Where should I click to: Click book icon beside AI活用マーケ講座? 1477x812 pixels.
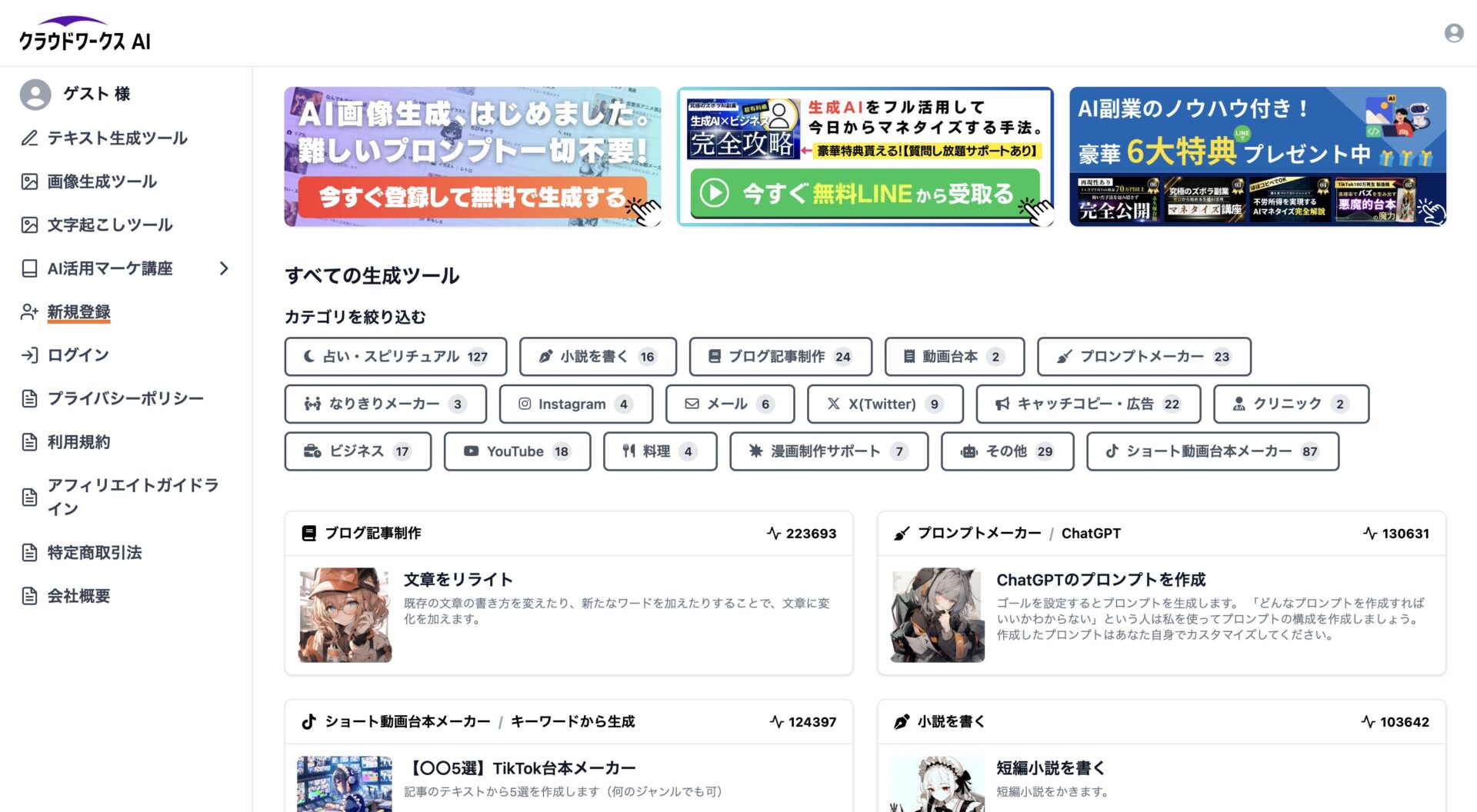pyautogui.click(x=29, y=268)
